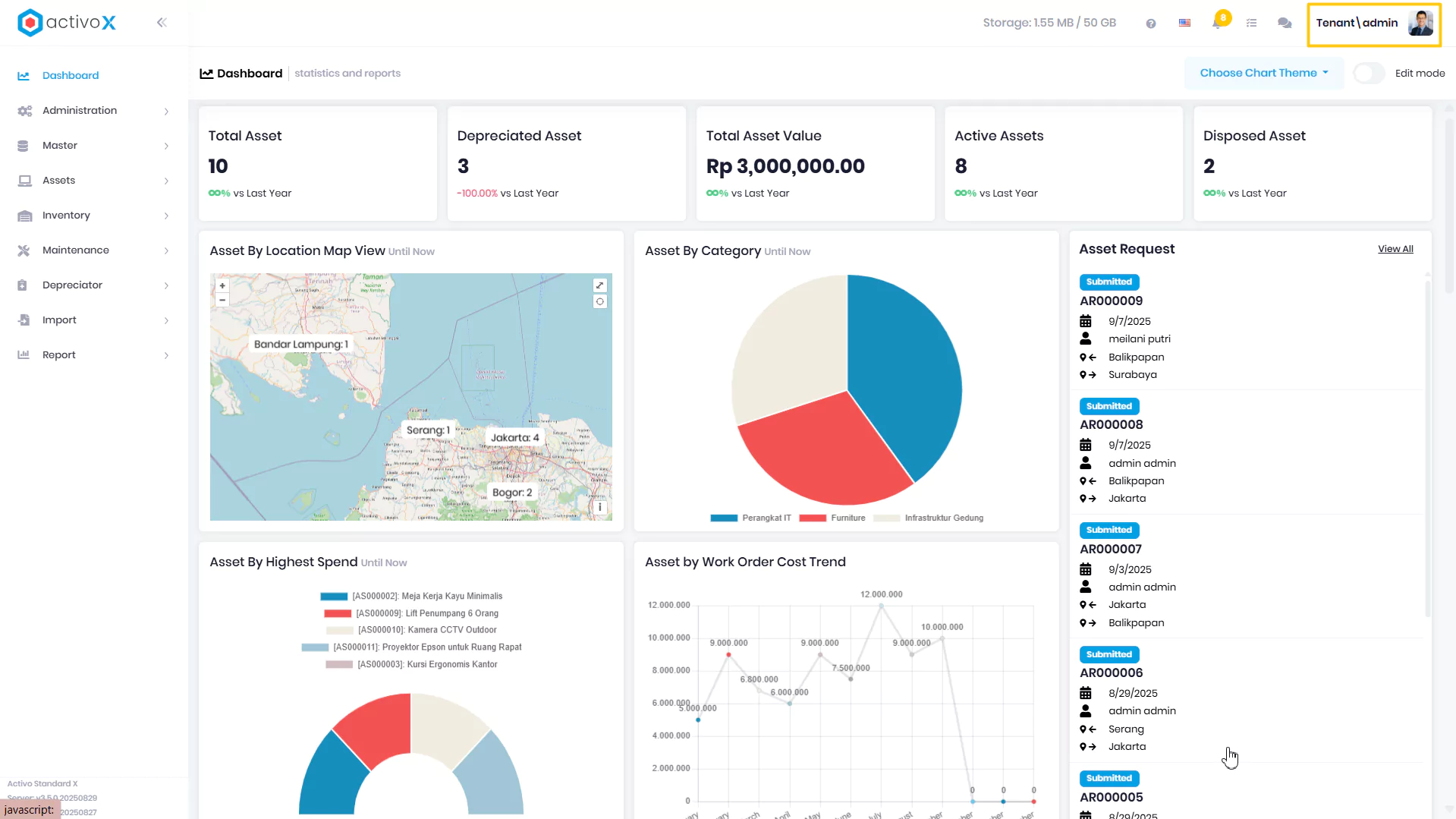The height and width of the screenshot is (819, 1456).
Task: Toggle the Furniture legend item in pie chart
Action: pyautogui.click(x=832, y=518)
